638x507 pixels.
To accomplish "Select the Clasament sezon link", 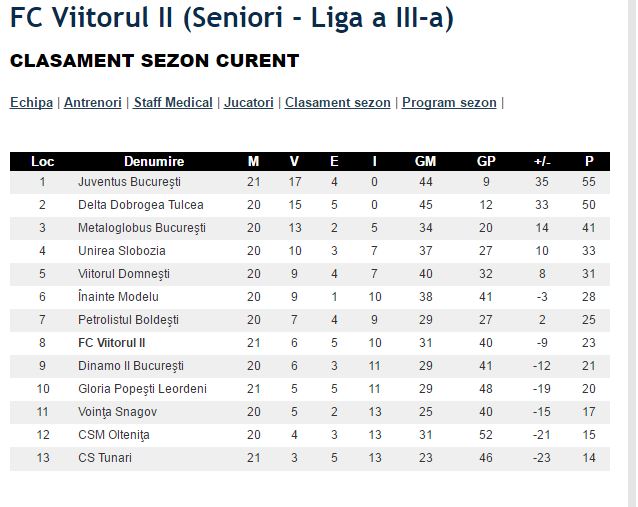I will [338, 103].
